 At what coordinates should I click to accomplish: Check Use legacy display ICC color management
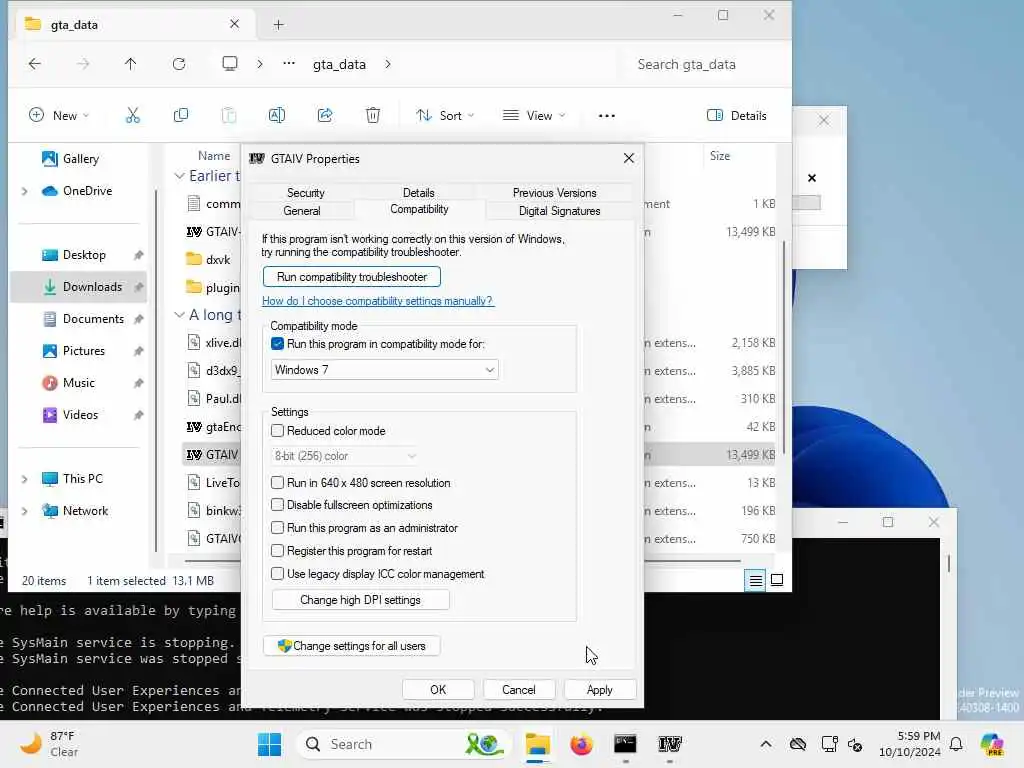click(278, 573)
